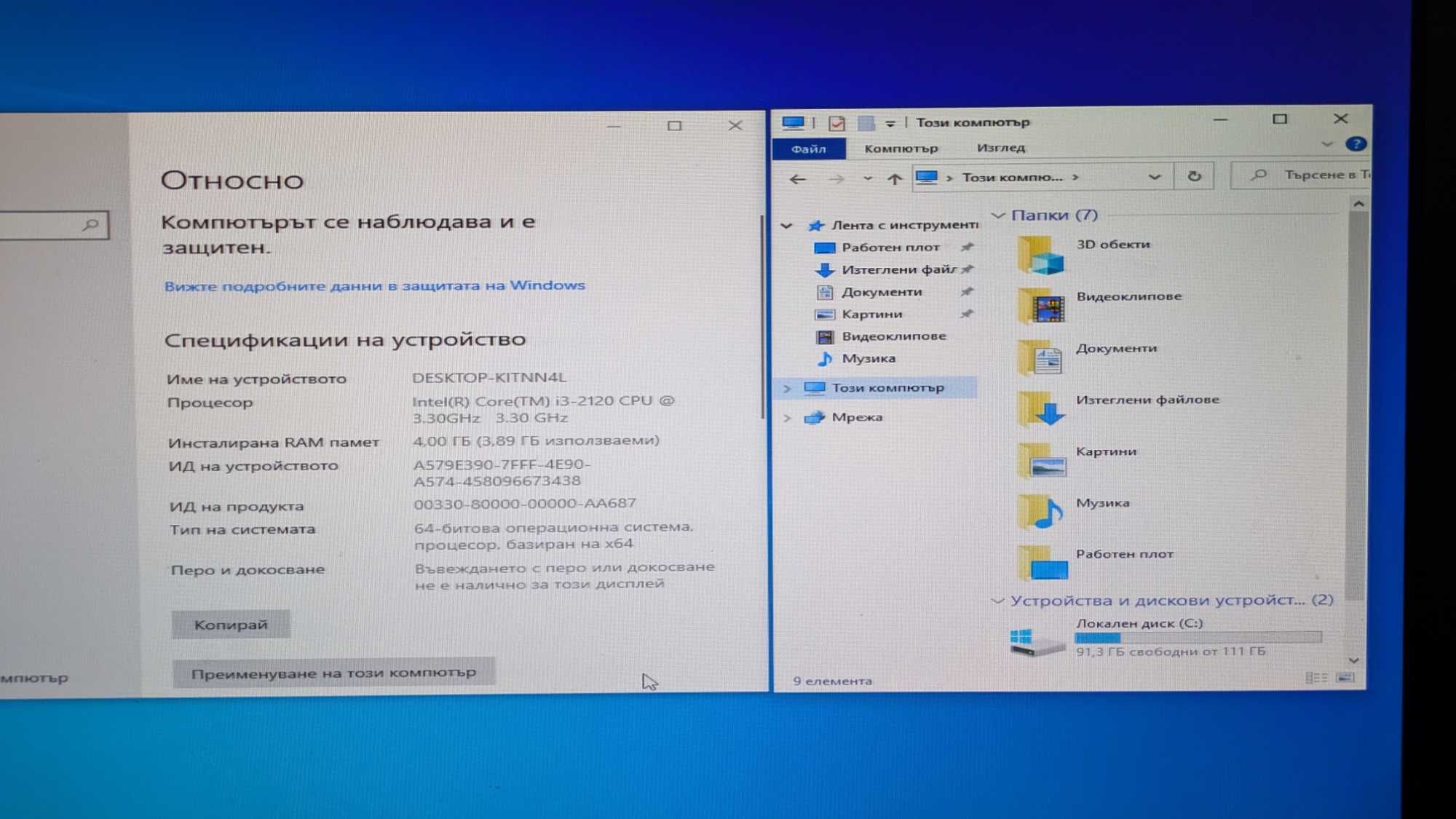Select Локален диск (C:) drive icon
Image resolution: width=1456 pixels, height=819 pixels.
tap(1036, 641)
